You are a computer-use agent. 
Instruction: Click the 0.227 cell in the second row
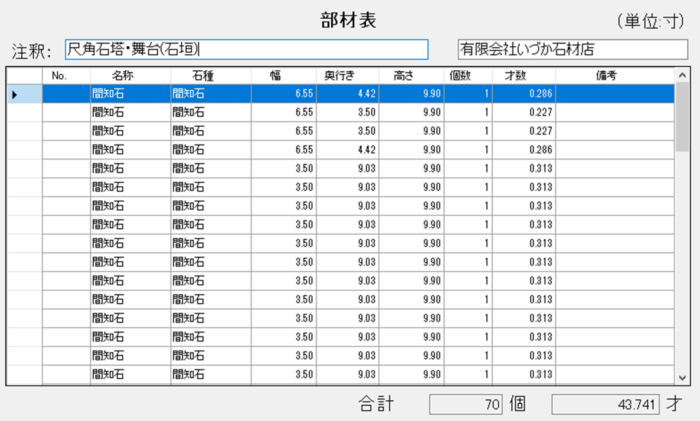(x=524, y=113)
